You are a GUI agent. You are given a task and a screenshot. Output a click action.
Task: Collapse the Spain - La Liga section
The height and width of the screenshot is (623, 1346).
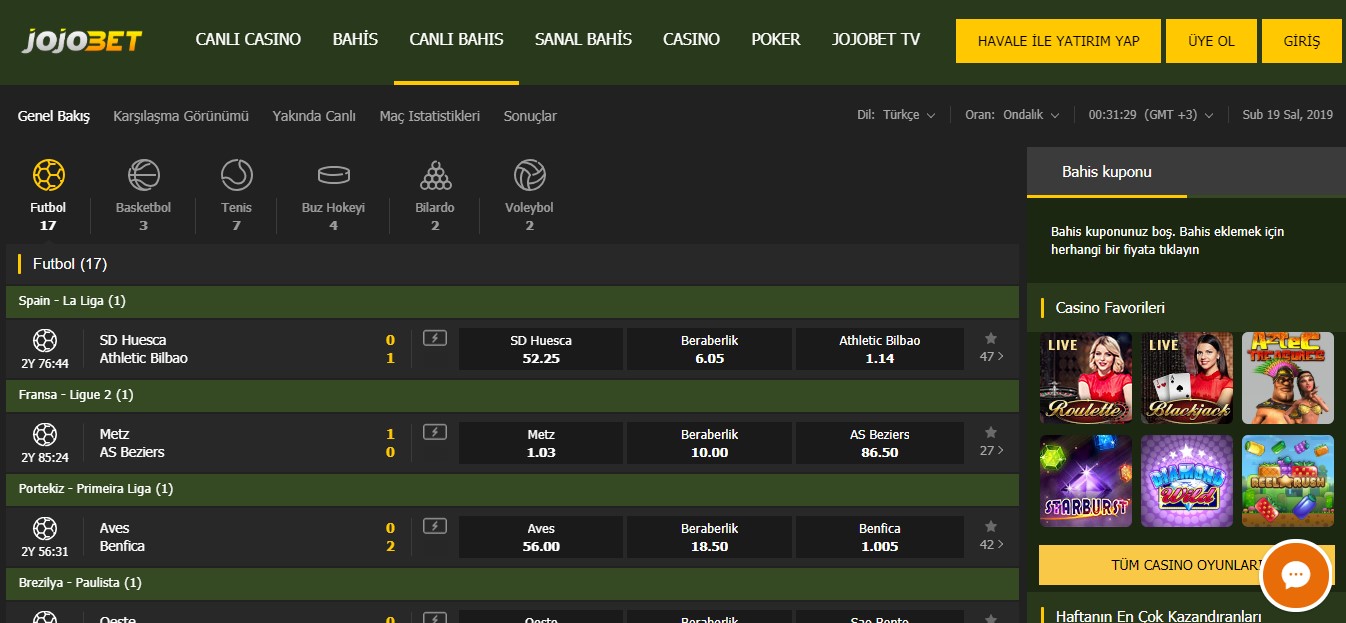pyautogui.click(x=512, y=301)
